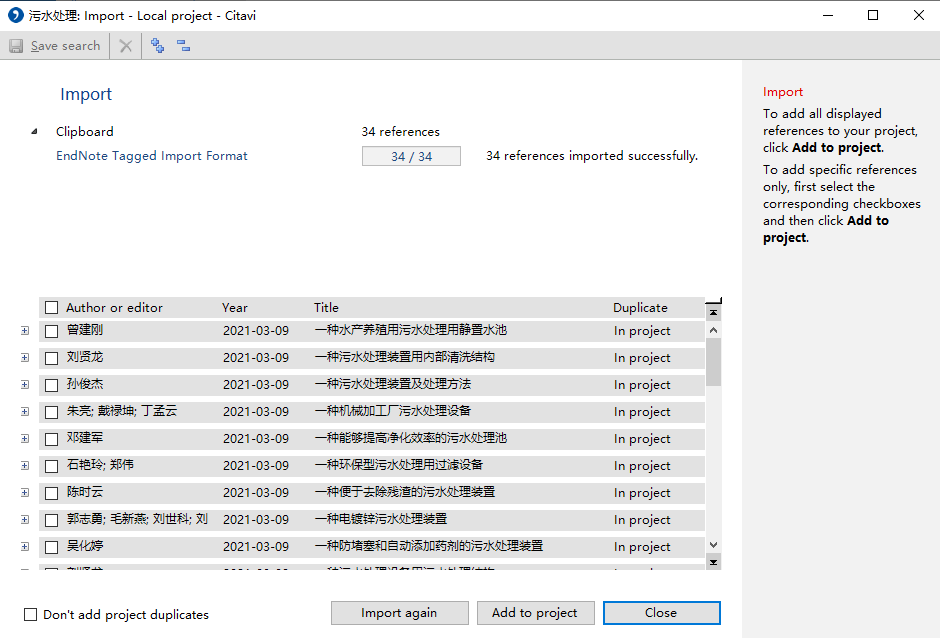Click scrollbar down arrow in reference list
Image resolution: width=940 pixels, height=638 pixels.
pyautogui.click(x=713, y=545)
